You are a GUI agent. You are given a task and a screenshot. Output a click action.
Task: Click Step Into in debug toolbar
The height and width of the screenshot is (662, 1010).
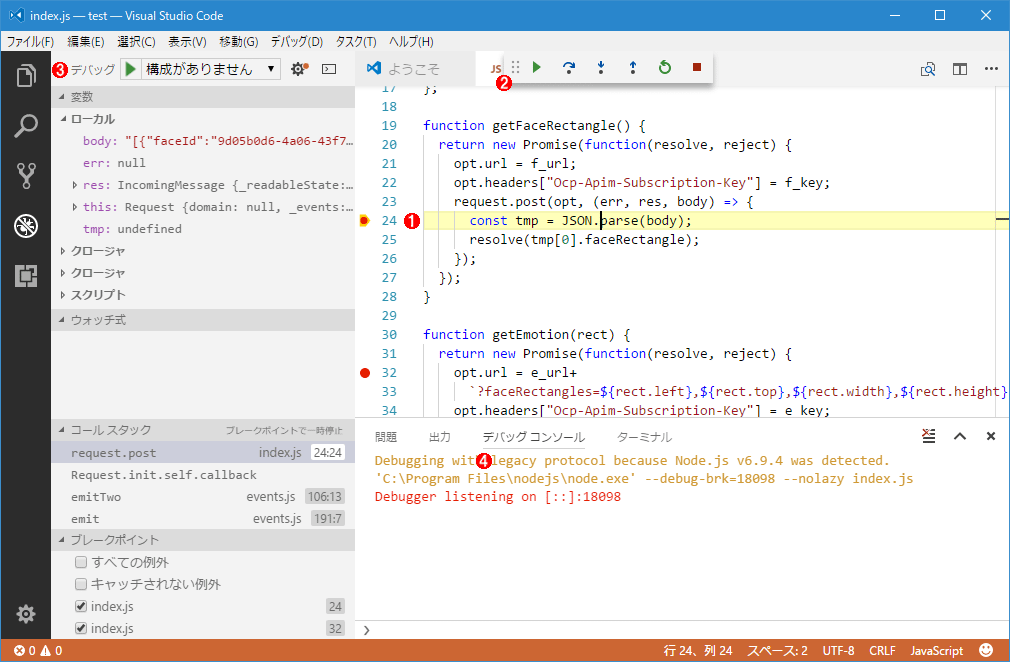coord(601,68)
